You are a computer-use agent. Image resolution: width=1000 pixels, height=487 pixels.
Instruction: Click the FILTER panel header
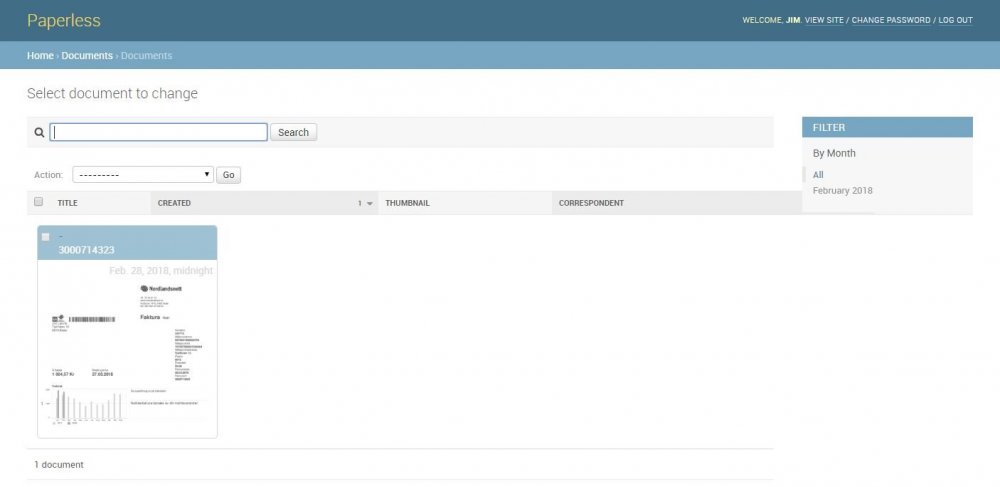coord(887,127)
